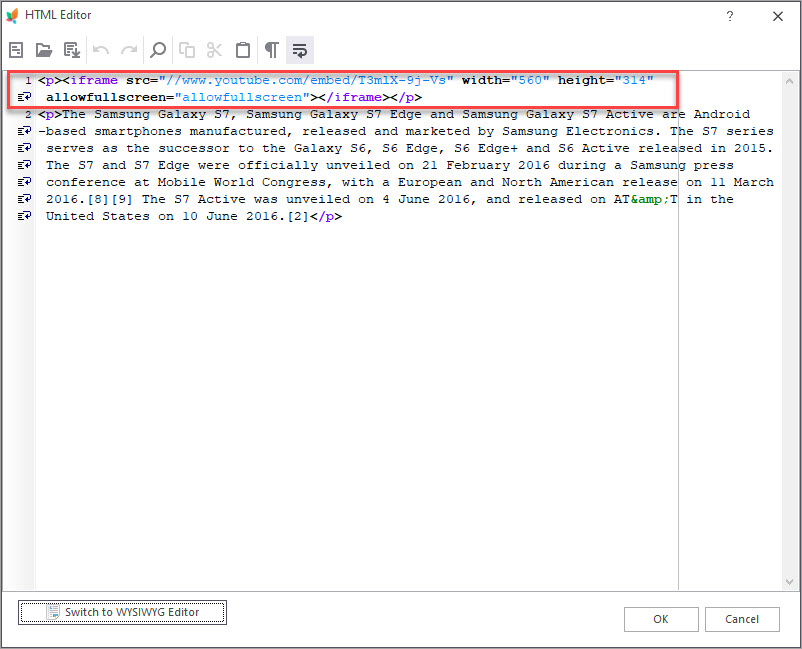
Task: Click the word "iframe" in opening tag
Action: pos(94,80)
